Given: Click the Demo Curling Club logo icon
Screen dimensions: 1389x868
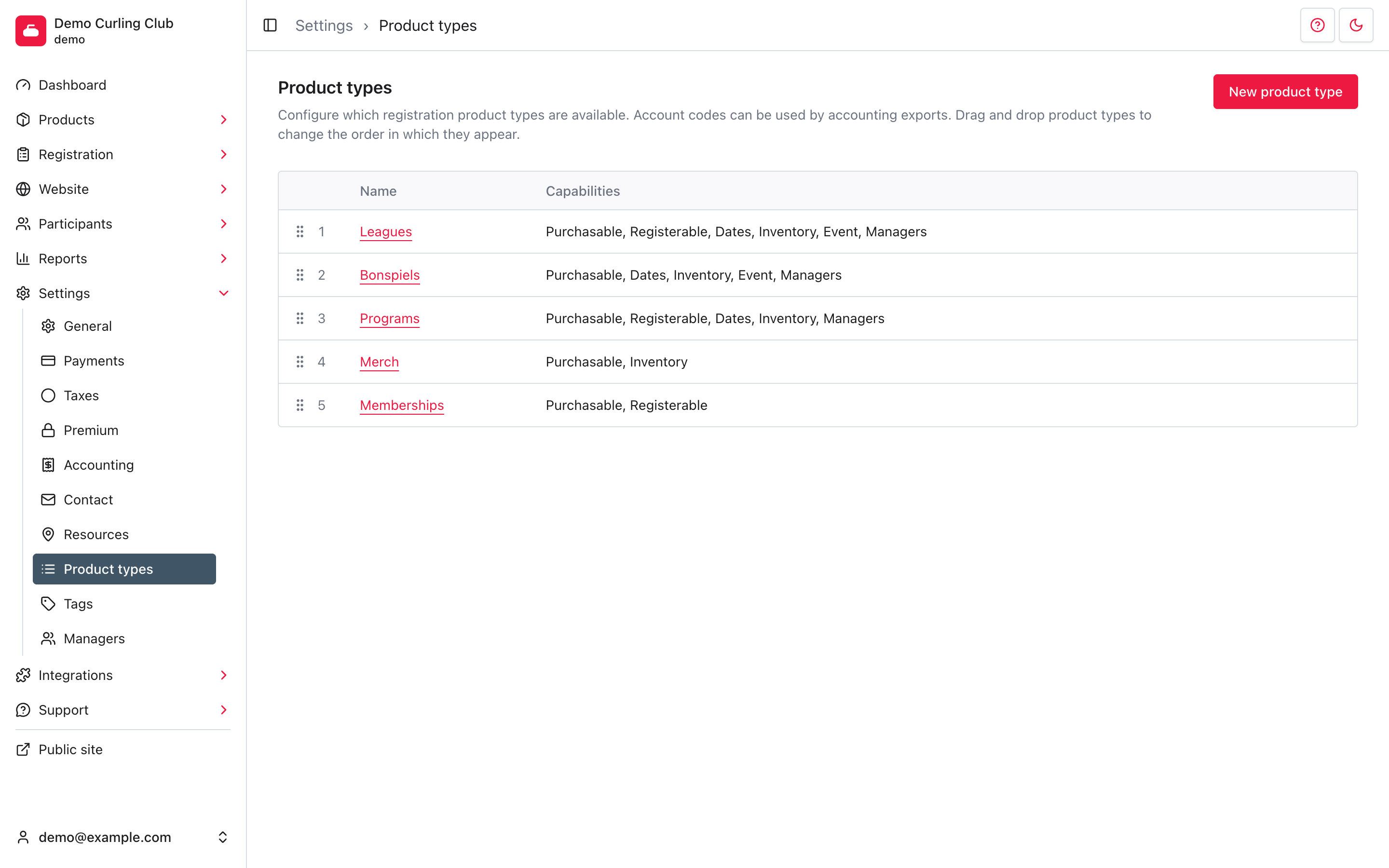Looking at the screenshot, I should pyautogui.click(x=31, y=31).
